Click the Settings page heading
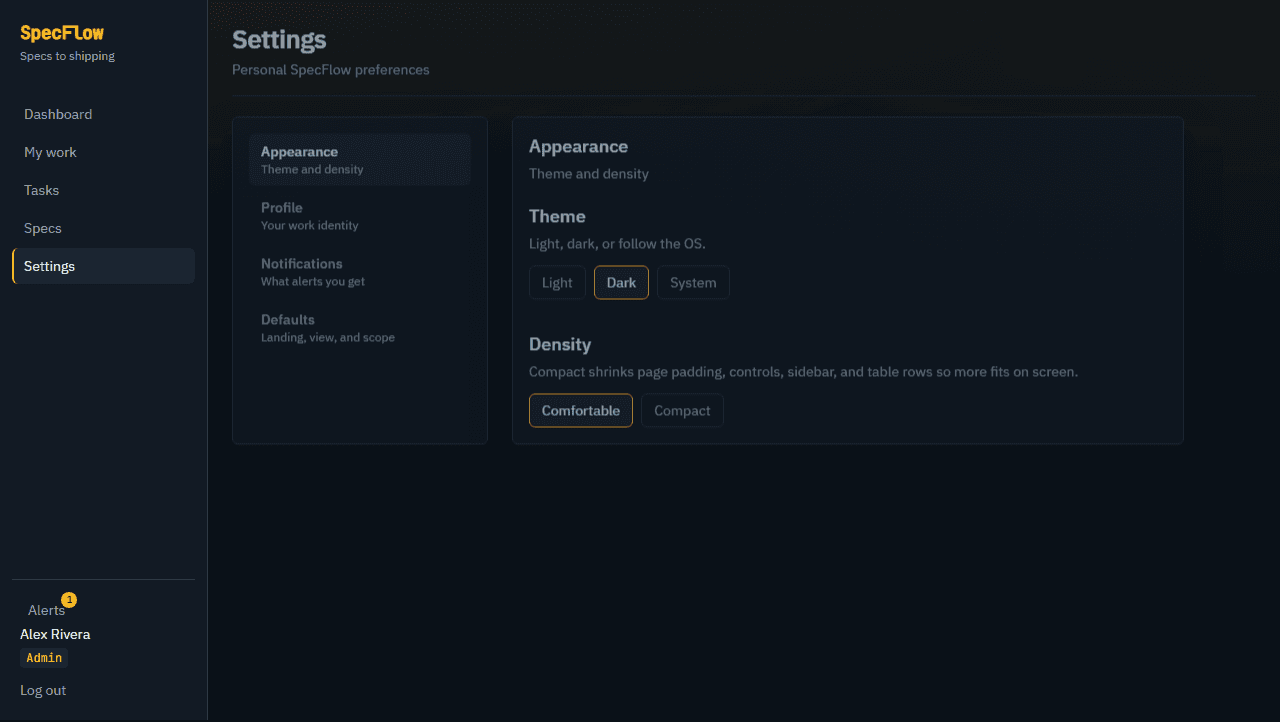Viewport: 1280px width, 722px height. (279, 40)
